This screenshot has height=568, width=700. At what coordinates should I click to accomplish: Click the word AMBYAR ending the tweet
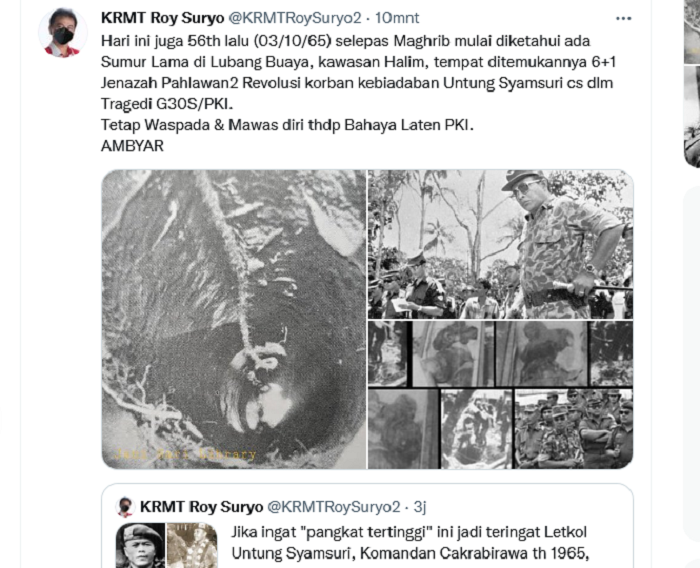[x=132, y=146]
